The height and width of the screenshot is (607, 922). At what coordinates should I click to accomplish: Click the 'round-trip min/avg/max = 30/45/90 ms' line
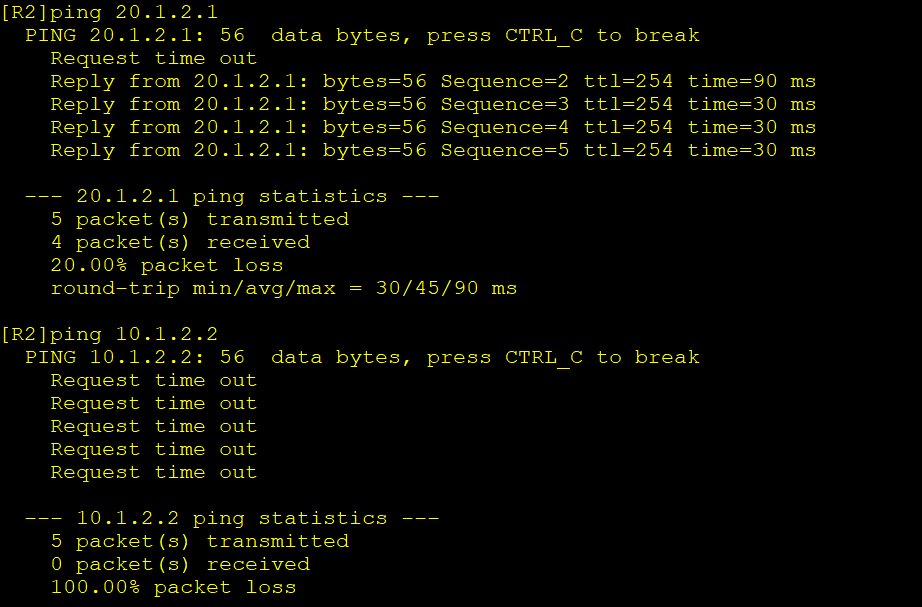pos(283,288)
